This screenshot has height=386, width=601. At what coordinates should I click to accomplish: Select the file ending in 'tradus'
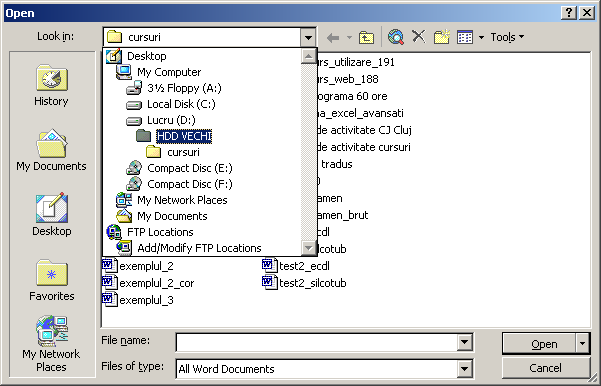coord(336,164)
